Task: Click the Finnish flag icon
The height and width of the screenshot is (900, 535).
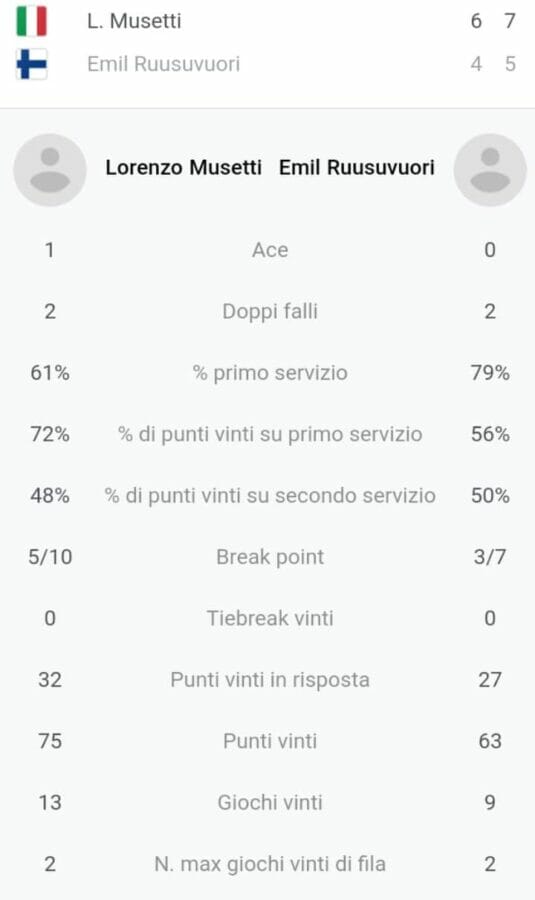Action: point(32,64)
